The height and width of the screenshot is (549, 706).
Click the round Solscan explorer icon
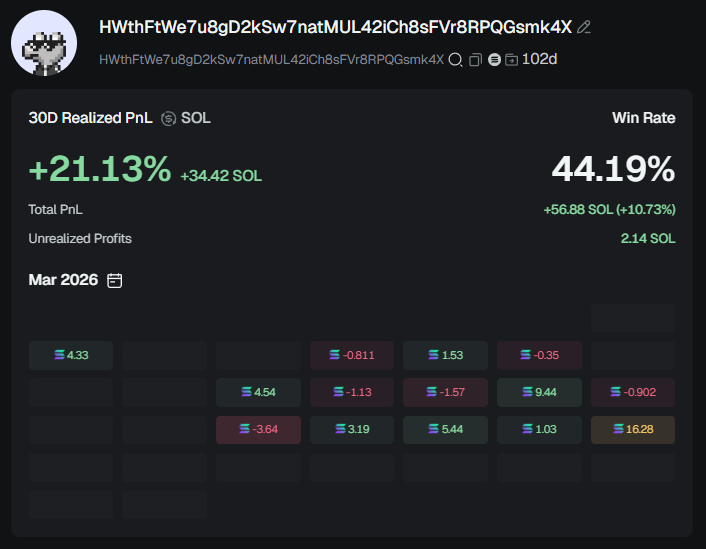pyautogui.click(x=494, y=59)
